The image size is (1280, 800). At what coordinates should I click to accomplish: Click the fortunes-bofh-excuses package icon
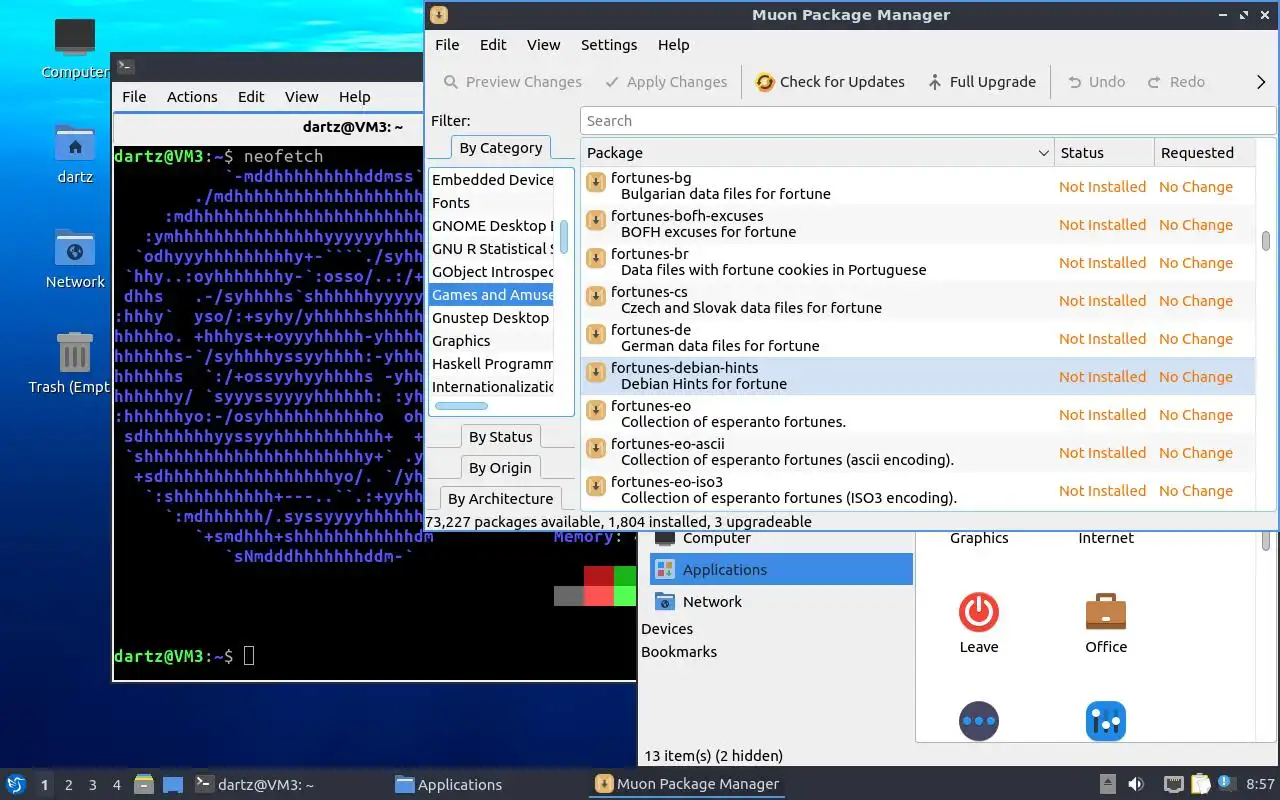pyautogui.click(x=596, y=220)
